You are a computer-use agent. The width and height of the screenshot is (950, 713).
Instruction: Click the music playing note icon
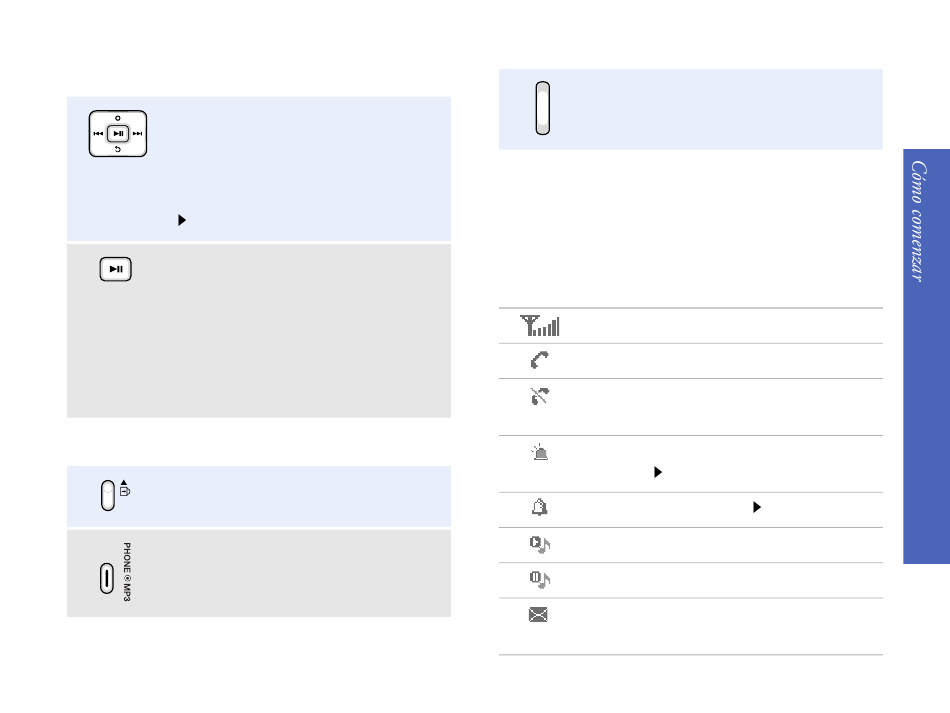[539, 545]
